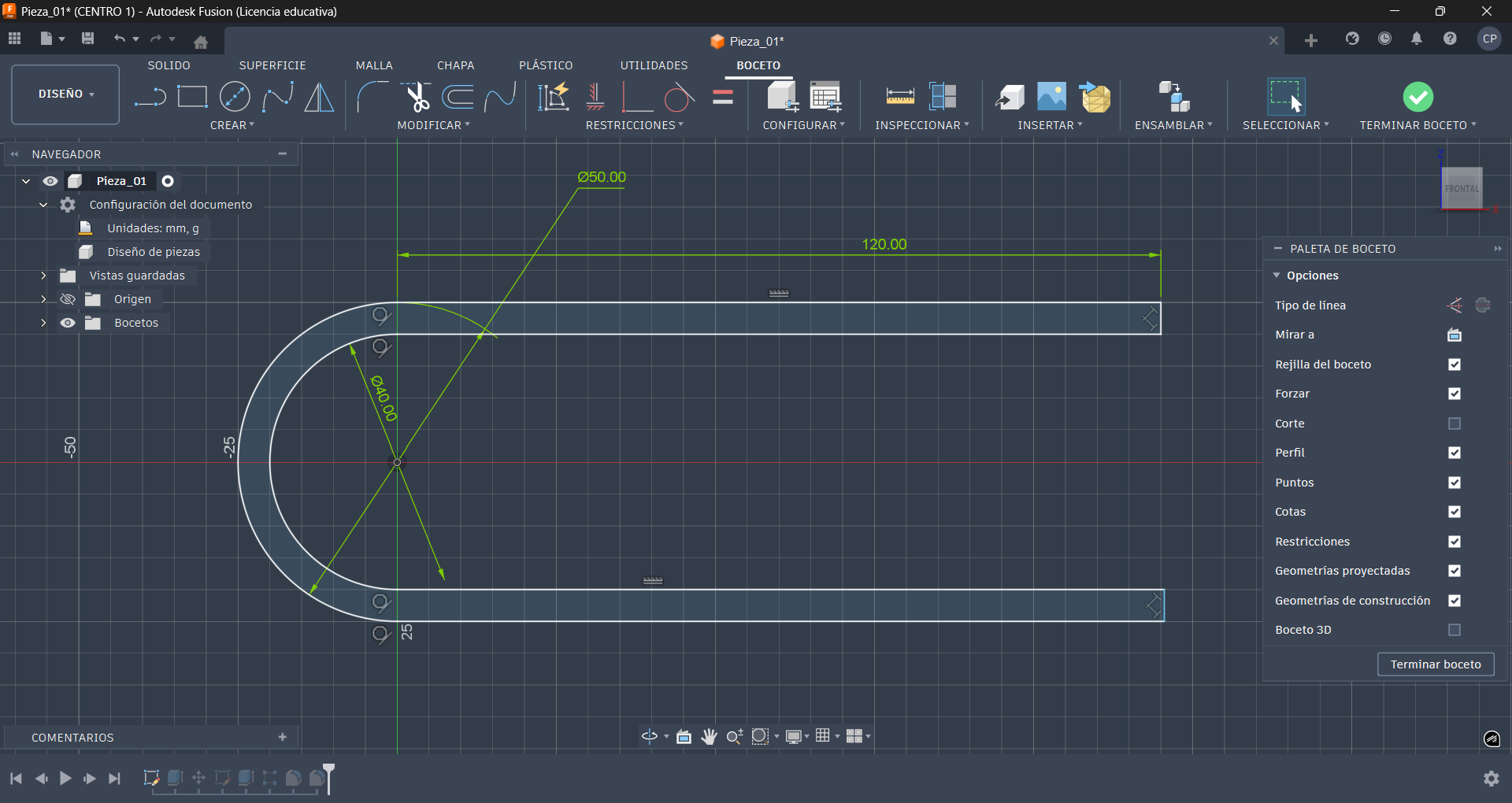Click FRONTAL on the ViewCube

1461,189
